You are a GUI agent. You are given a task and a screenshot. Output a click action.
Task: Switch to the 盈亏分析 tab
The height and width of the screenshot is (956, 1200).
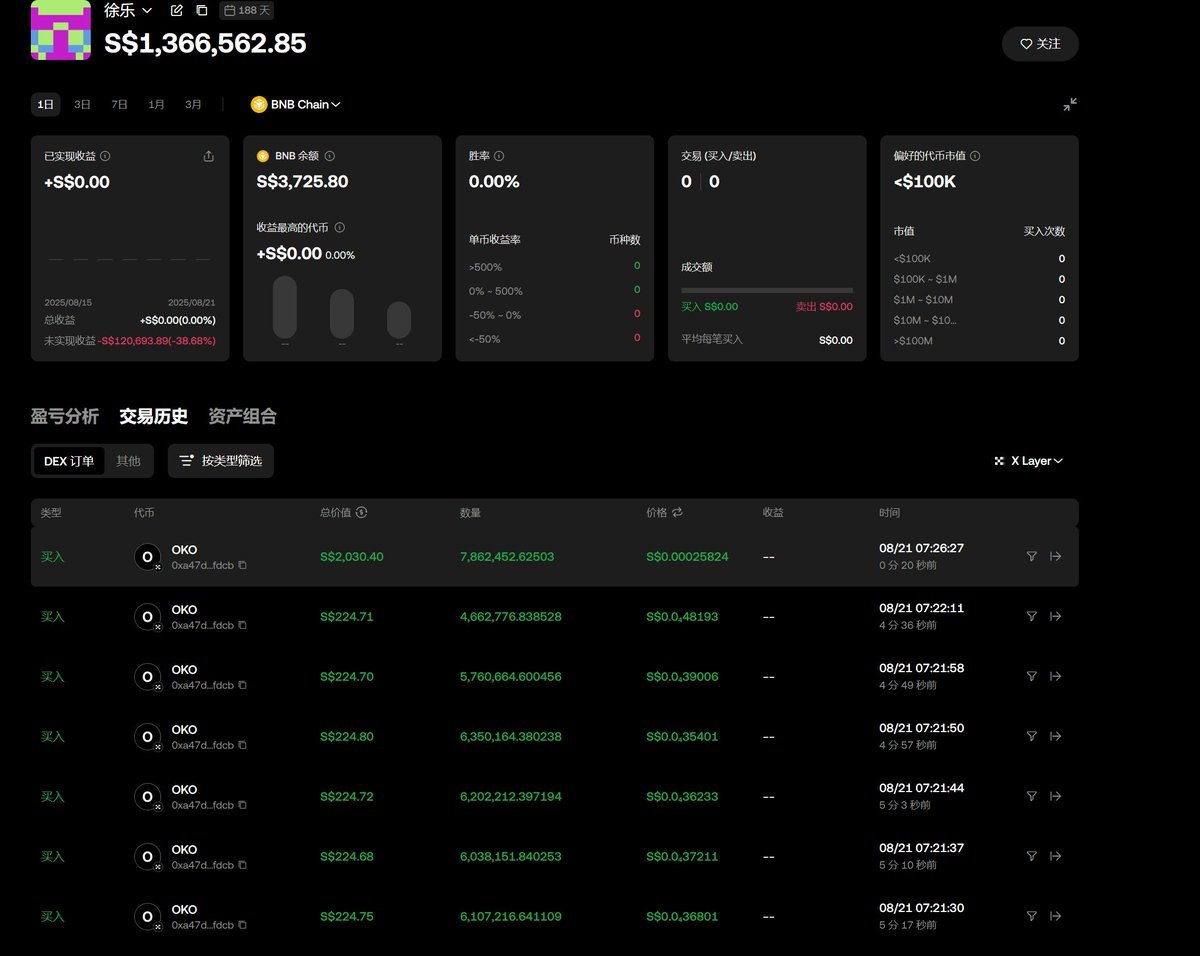point(65,416)
